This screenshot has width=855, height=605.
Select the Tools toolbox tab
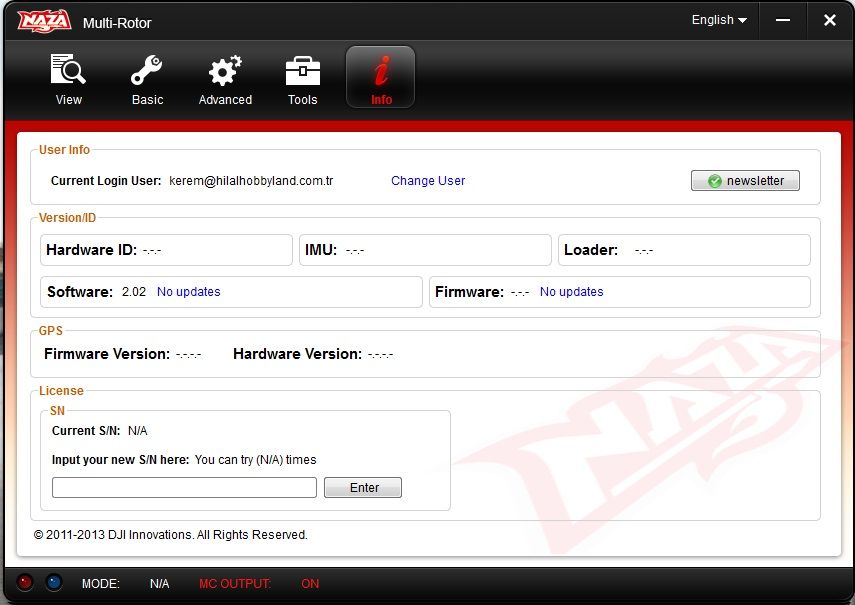tap(303, 80)
